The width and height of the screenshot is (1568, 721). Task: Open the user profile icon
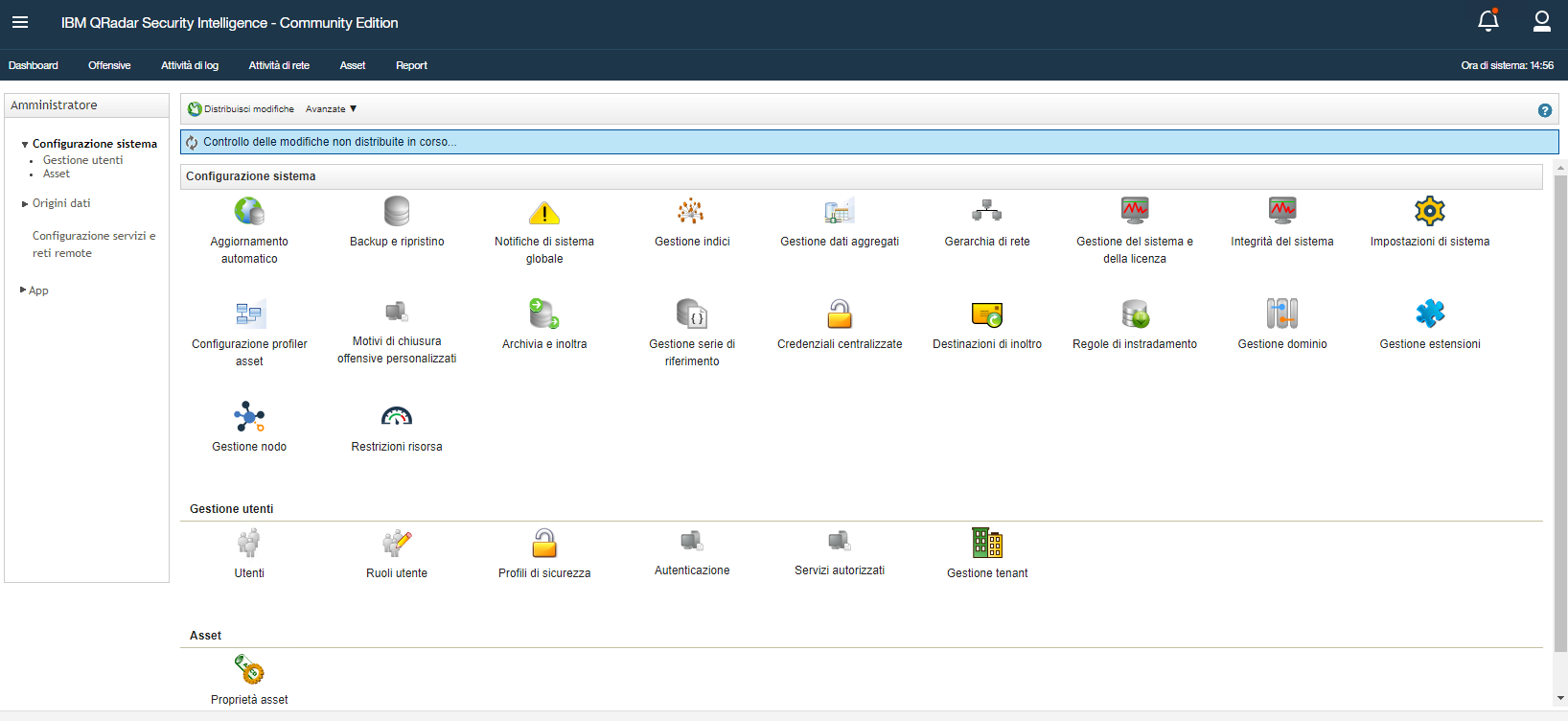1542,21
